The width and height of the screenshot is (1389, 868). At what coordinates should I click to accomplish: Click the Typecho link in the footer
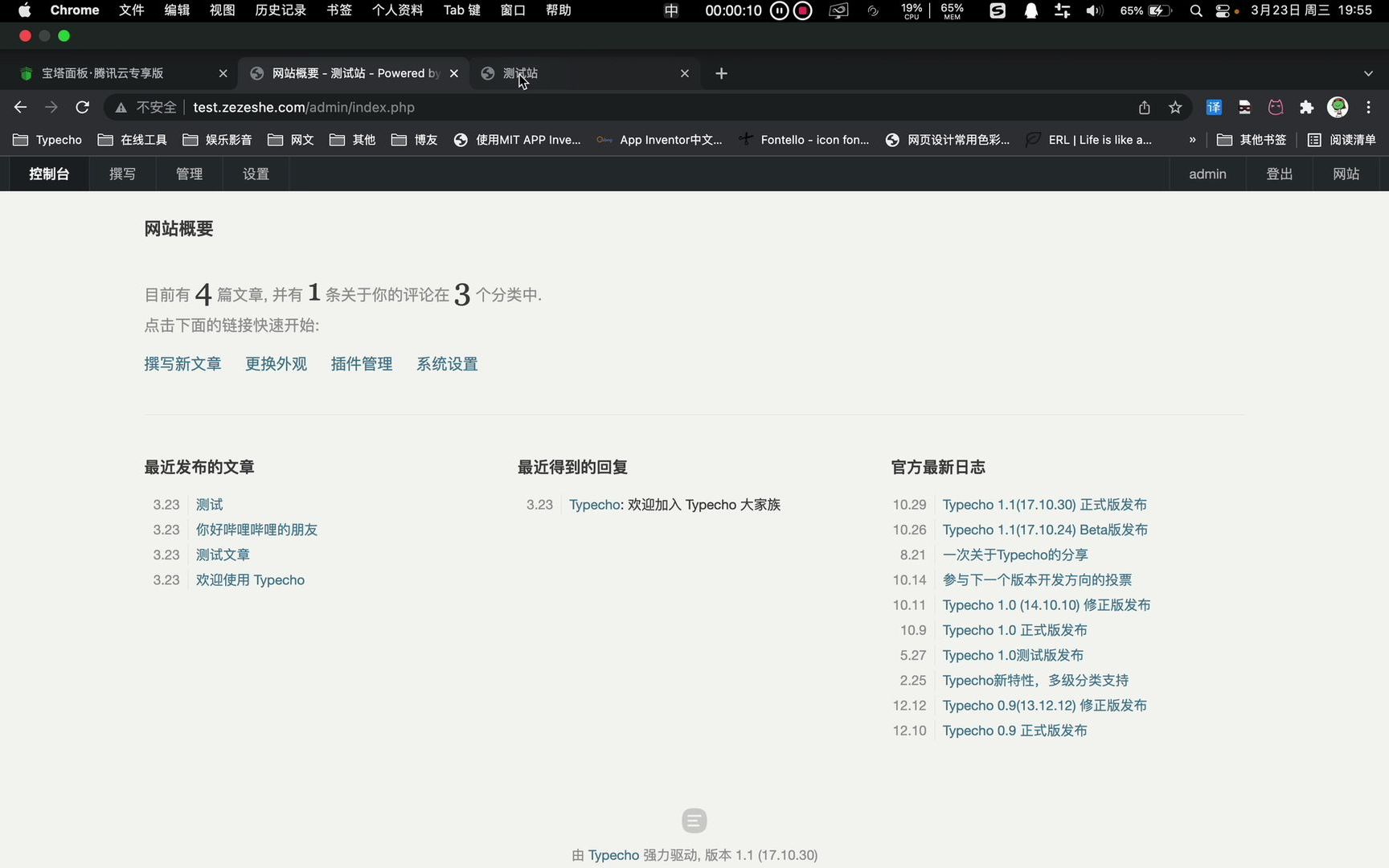click(613, 855)
